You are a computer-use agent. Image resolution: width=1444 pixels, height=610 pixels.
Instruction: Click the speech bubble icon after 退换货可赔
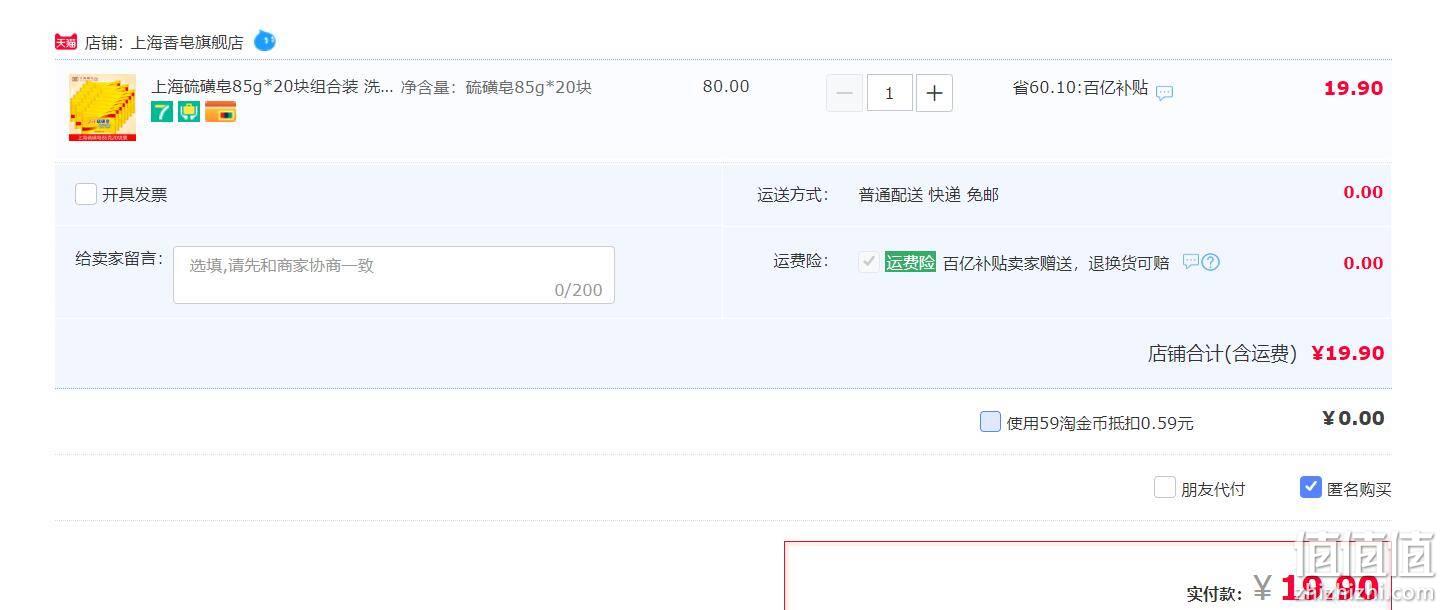(1190, 261)
